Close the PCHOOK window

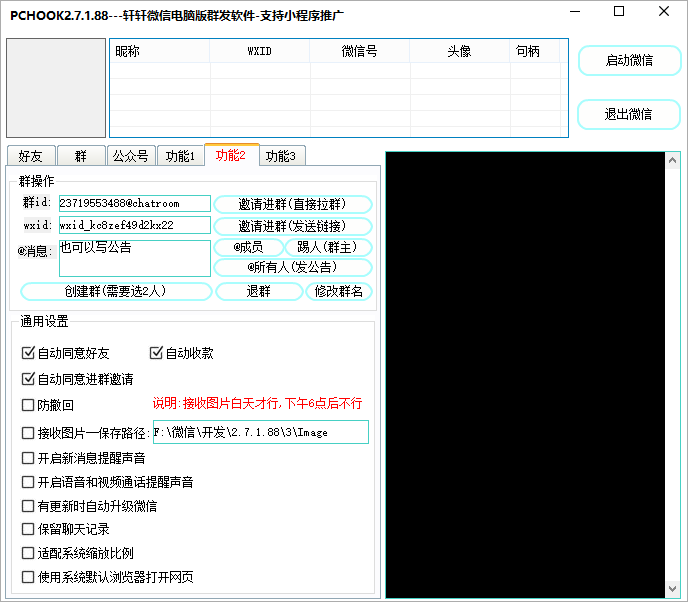click(x=664, y=11)
